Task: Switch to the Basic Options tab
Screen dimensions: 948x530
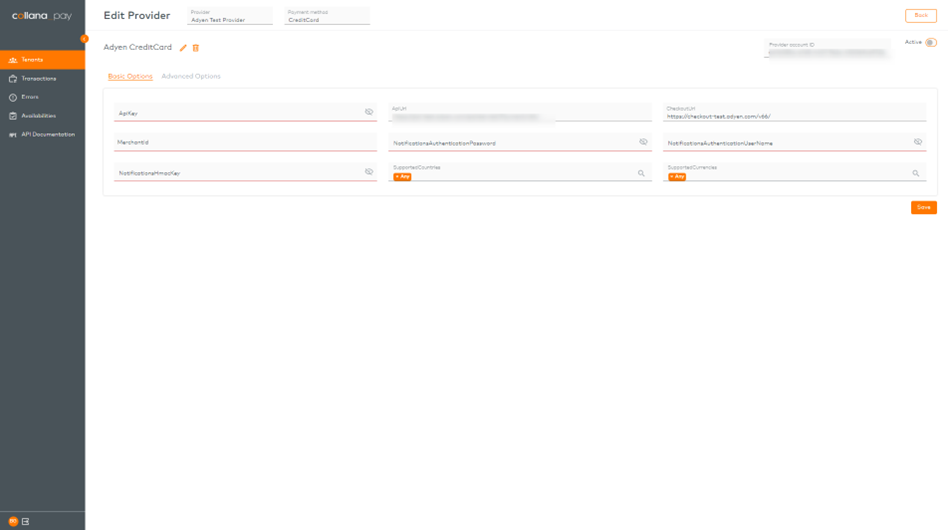Action: pos(130,76)
